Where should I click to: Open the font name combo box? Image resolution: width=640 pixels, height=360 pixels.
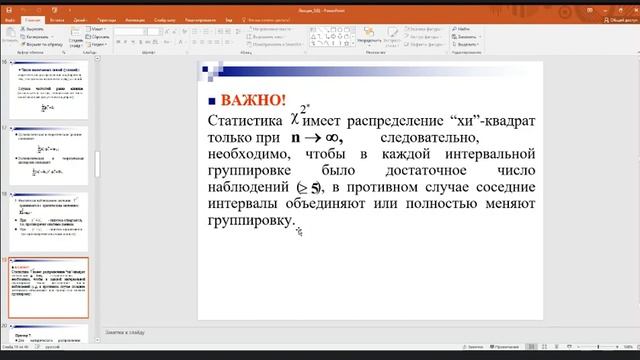(131, 31)
